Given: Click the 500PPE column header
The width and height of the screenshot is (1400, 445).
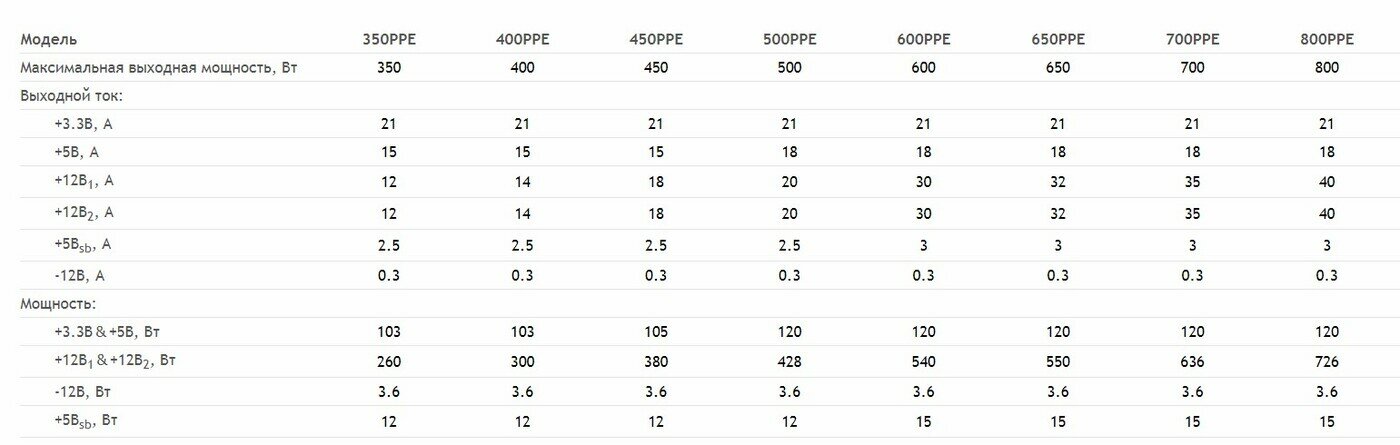Looking at the screenshot, I should click(x=790, y=40).
